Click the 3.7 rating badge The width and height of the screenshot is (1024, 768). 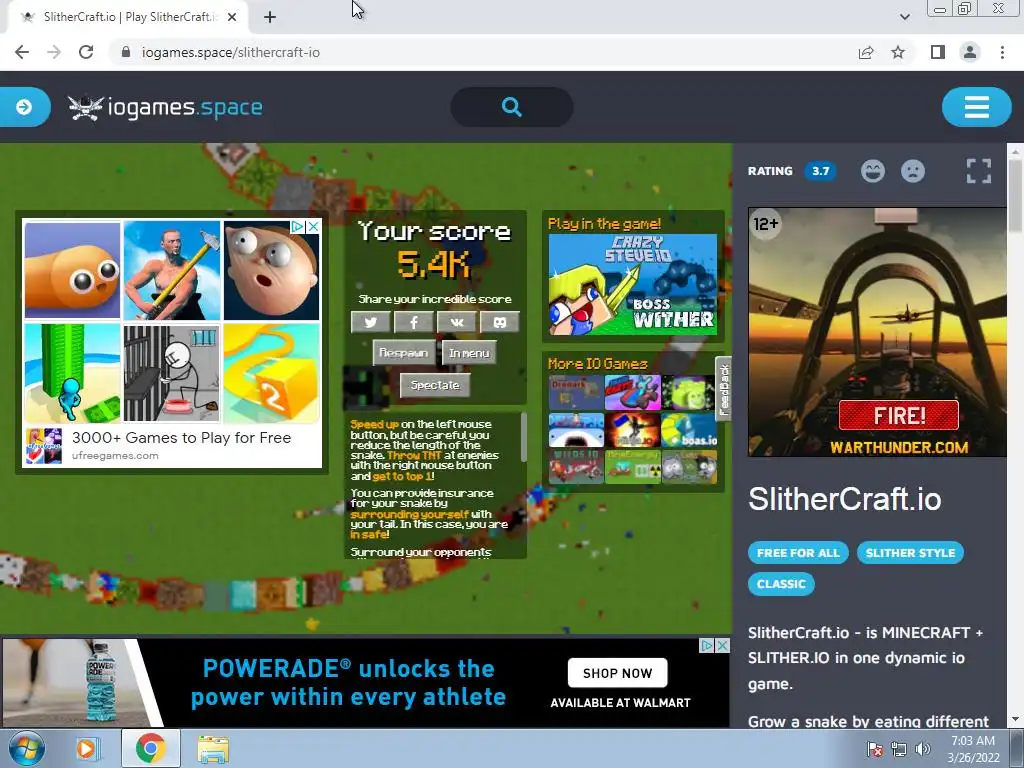click(x=820, y=171)
